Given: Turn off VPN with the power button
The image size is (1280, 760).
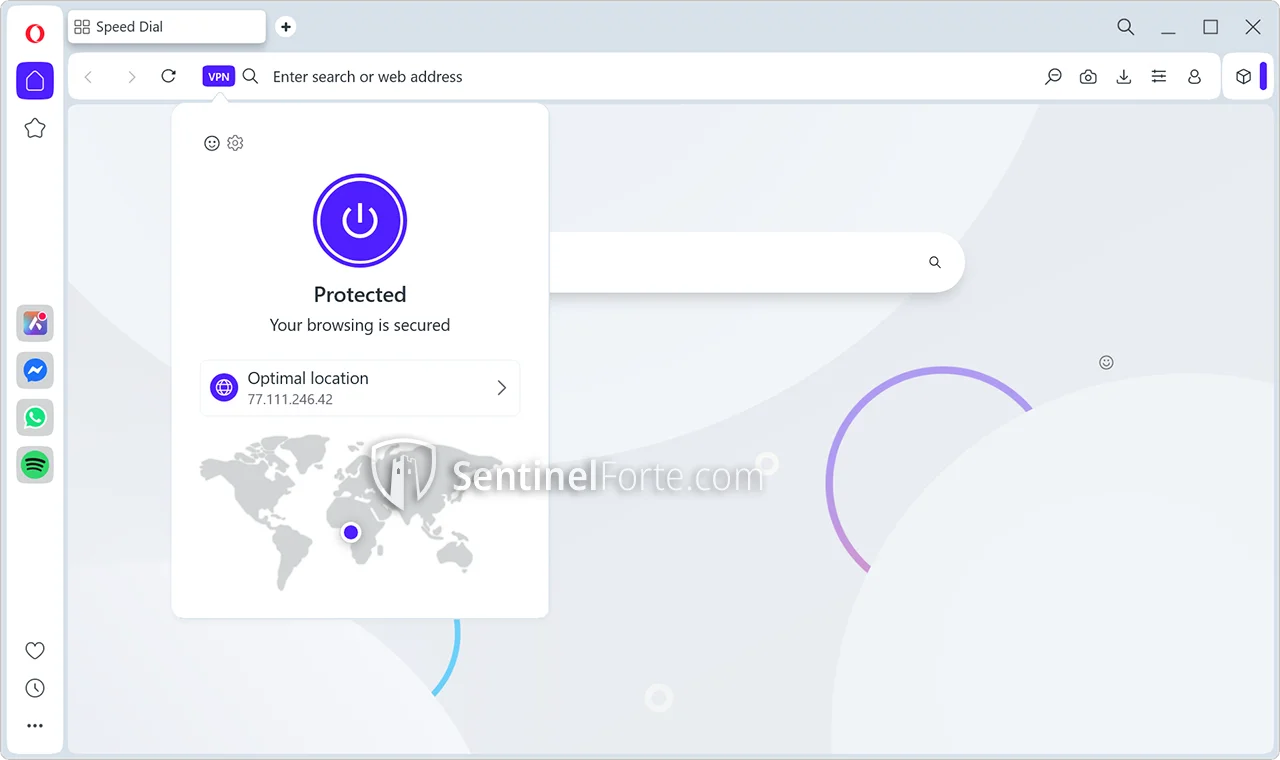Looking at the screenshot, I should click(360, 221).
